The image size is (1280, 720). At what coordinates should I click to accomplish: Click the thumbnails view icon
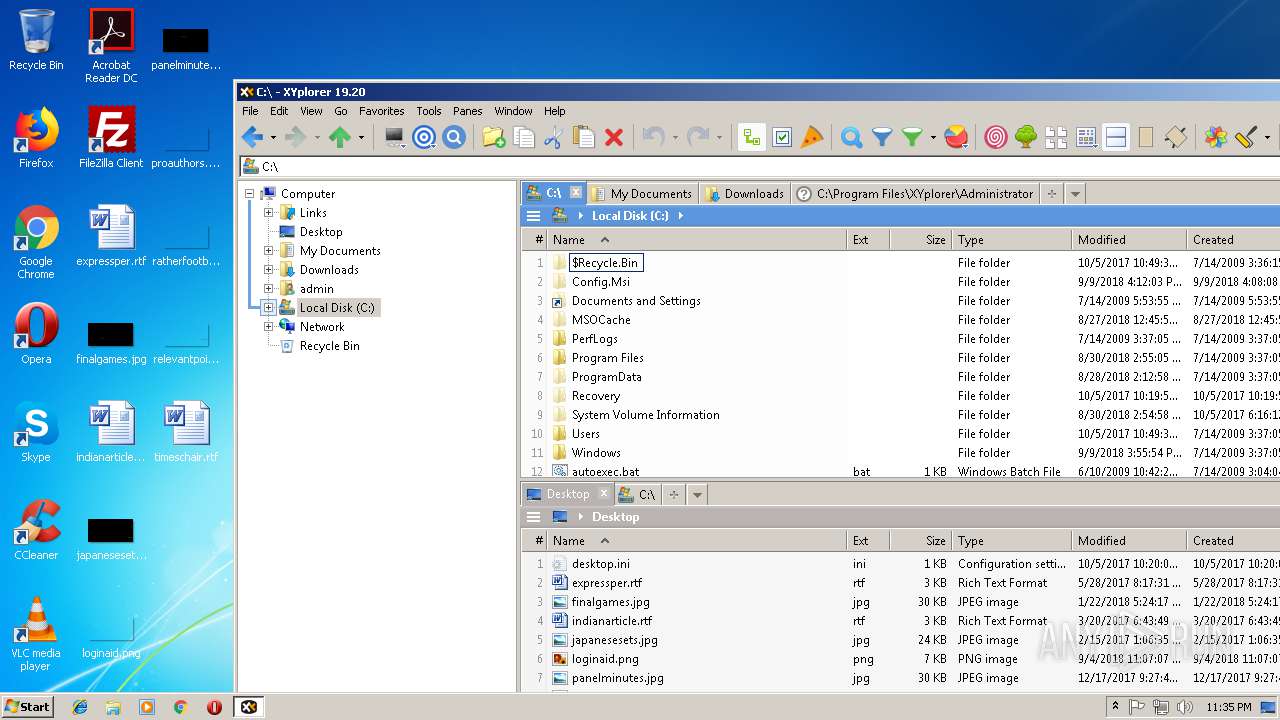(1056, 138)
